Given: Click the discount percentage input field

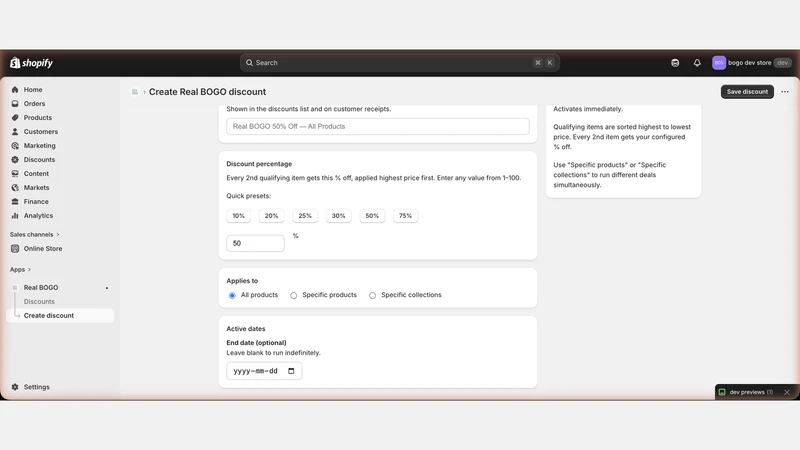Looking at the screenshot, I should tap(255, 243).
